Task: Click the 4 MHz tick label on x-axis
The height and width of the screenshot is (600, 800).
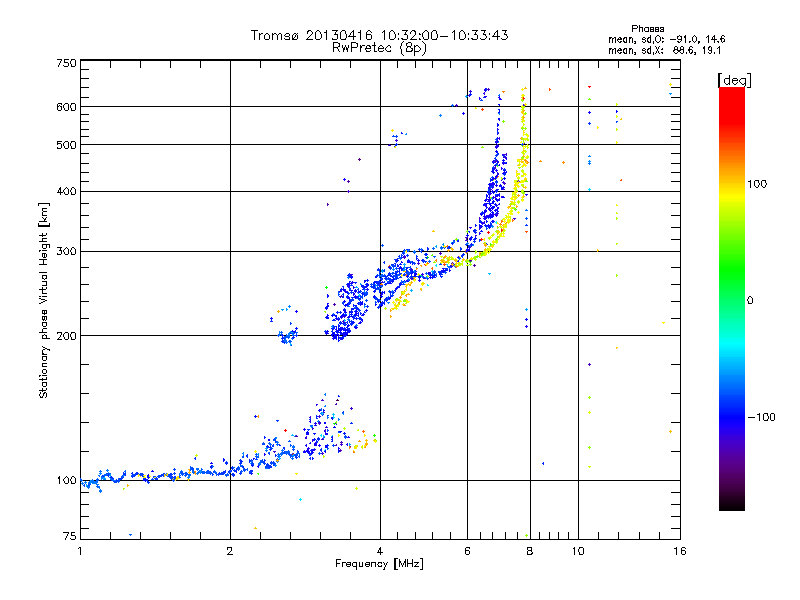Action: 380,551
